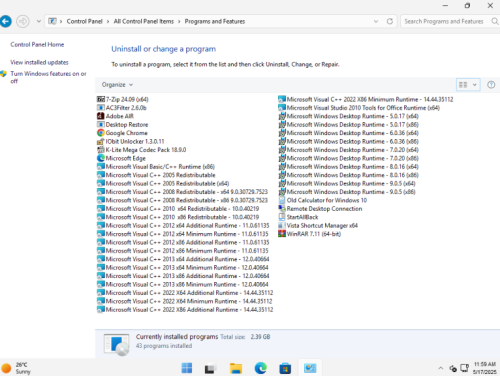Select Microsoft Edge icon in program list
The height and width of the screenshot is (376, 500).
pyautogui.click(x=101, y=158)
